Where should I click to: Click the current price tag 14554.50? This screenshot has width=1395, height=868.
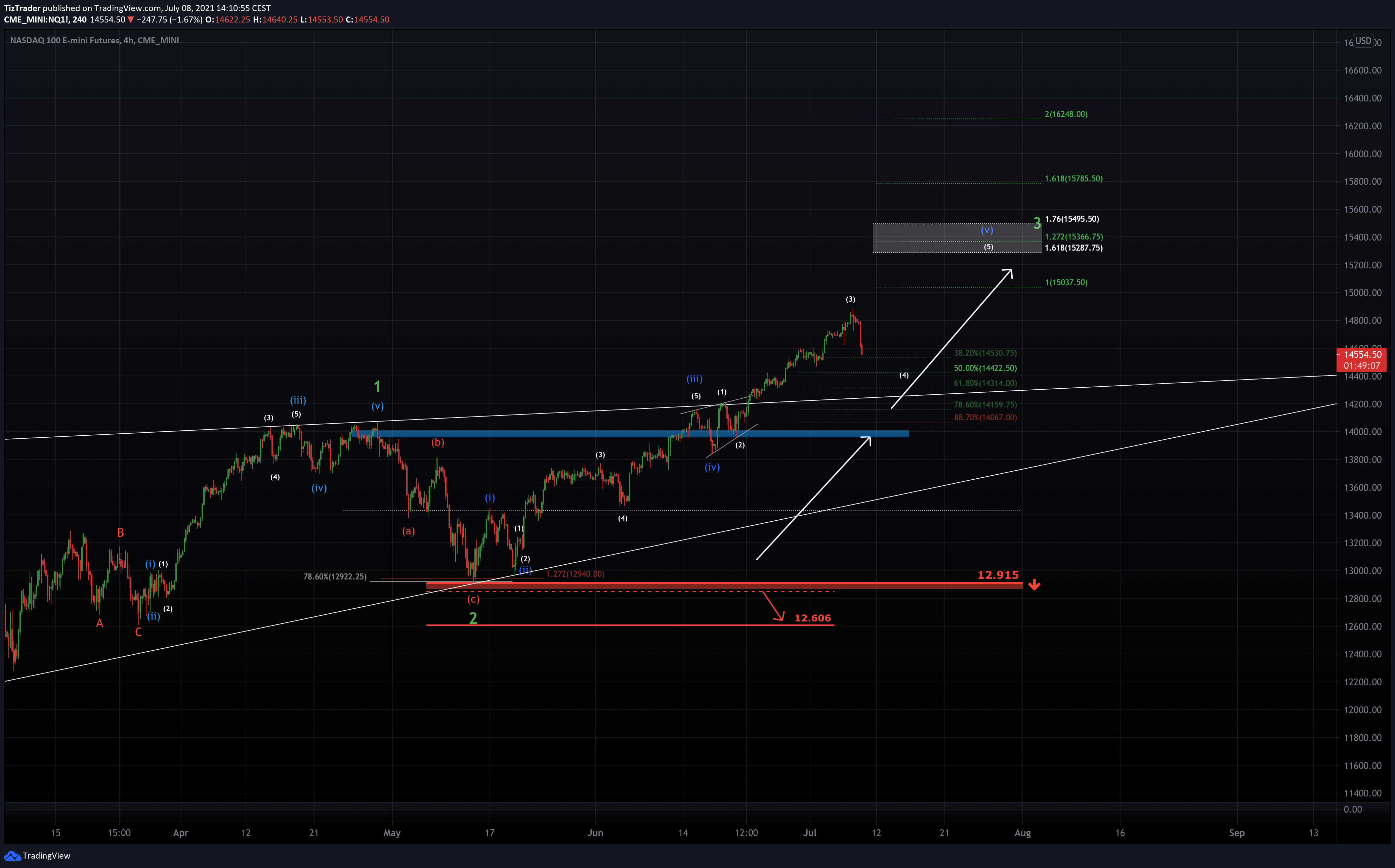click(1362, 355)
